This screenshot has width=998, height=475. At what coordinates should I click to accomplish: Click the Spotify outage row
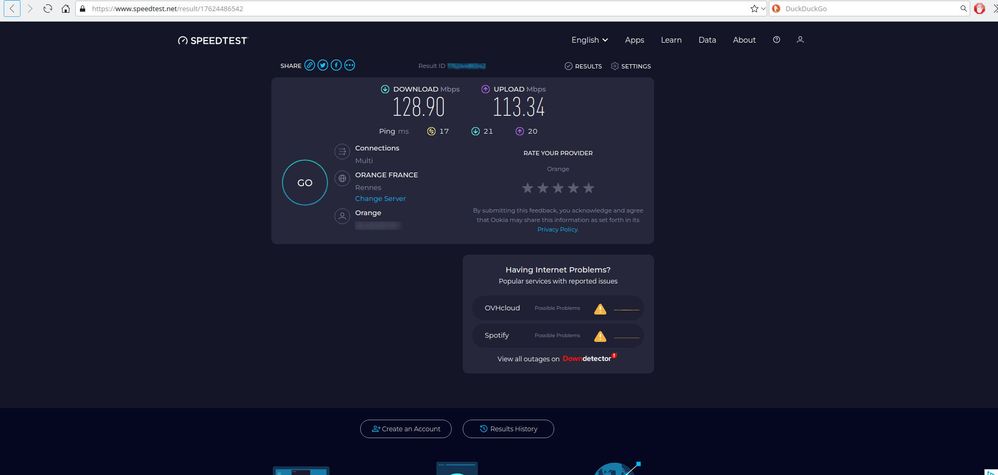pyautogui.click(x=558, y=336)
